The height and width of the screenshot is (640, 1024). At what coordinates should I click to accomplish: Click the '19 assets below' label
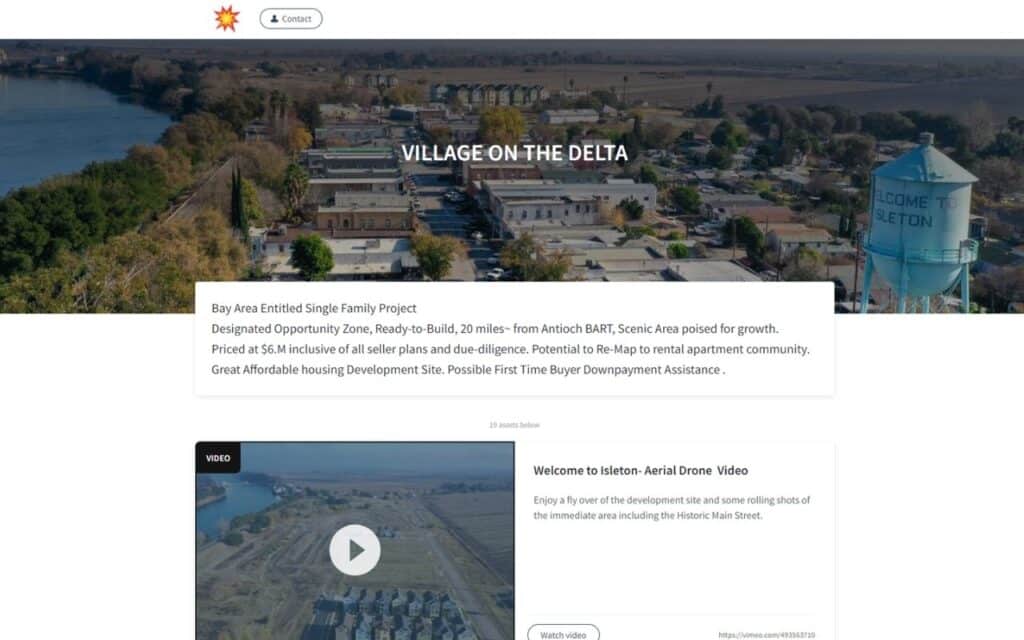(x=515, y=425)
